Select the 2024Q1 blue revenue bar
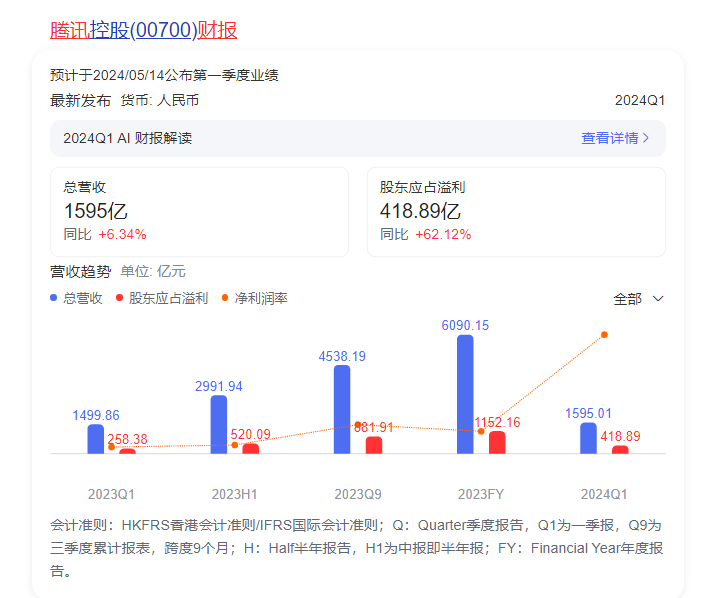 588,438
